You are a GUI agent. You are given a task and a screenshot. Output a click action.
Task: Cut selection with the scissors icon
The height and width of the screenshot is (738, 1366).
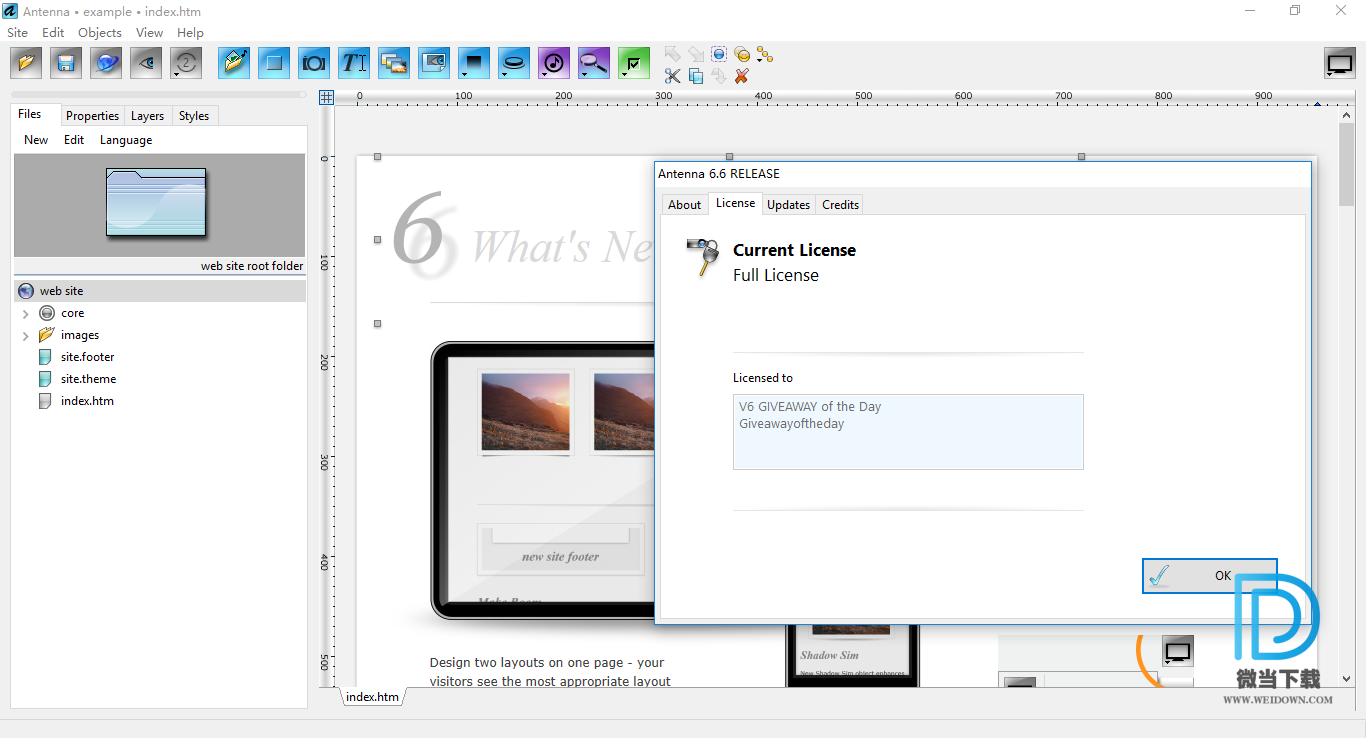(x=672, y=76)
